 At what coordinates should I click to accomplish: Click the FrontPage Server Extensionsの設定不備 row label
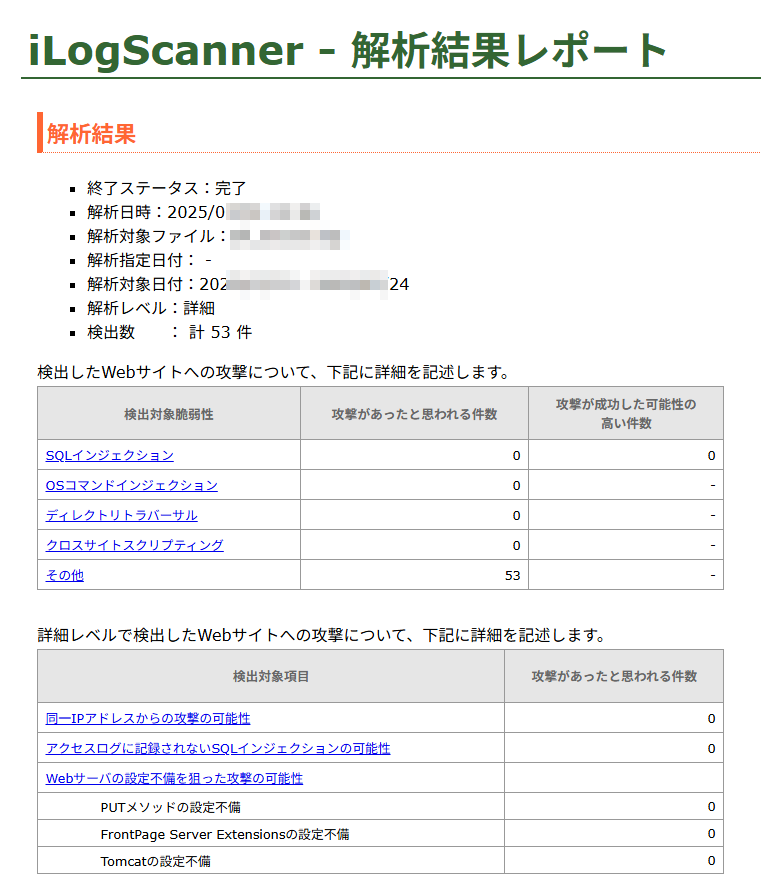coord(224,834)
